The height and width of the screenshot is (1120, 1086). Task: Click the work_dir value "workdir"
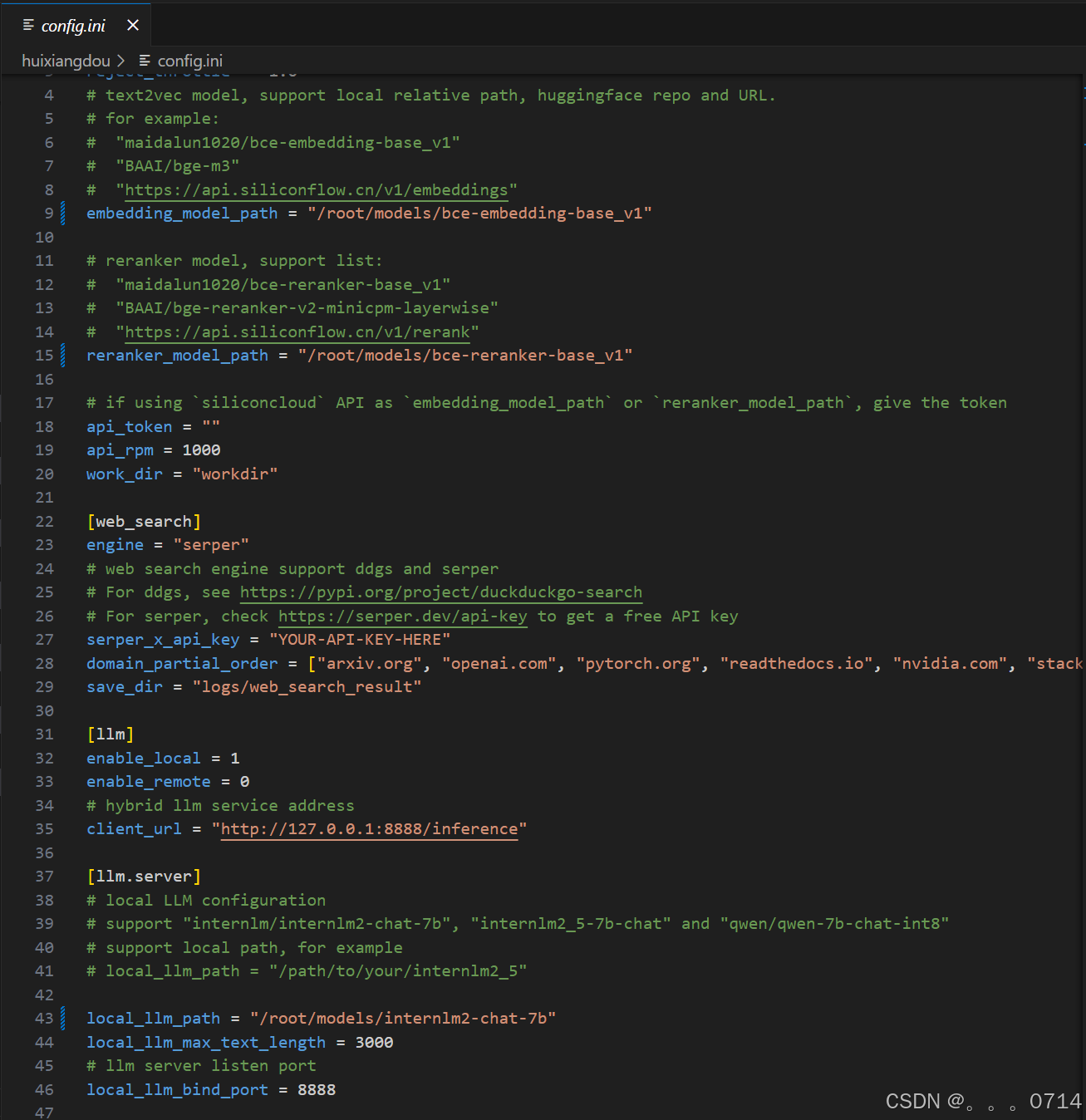(235, 474)
